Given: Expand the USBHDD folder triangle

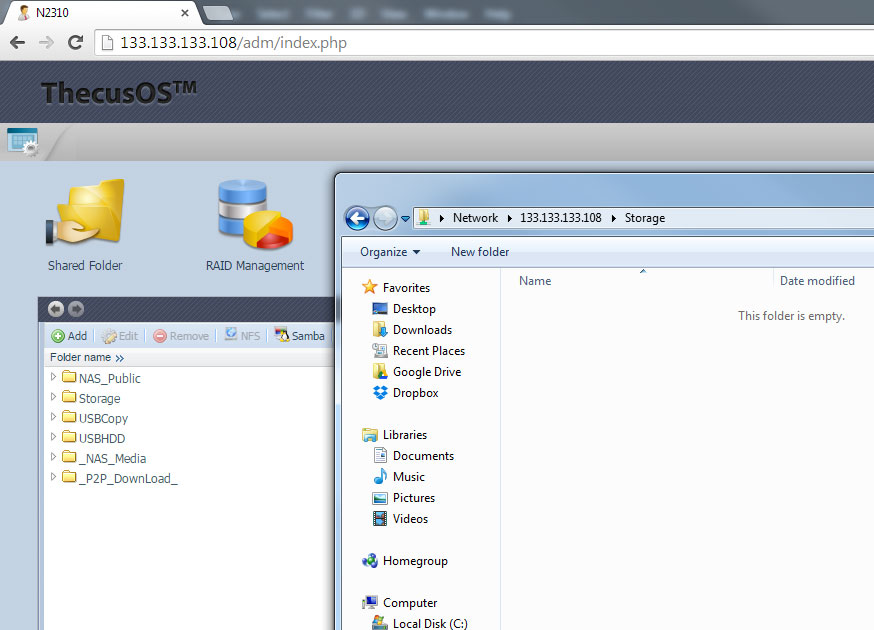Looking at the screenshot, I should [x=54, y=437].
